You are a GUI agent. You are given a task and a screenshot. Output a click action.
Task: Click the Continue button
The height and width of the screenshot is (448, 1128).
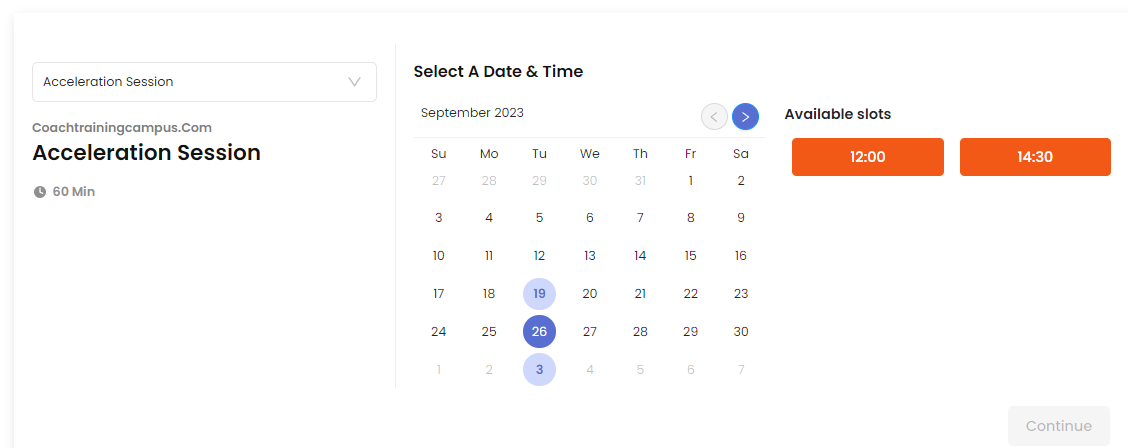pyautogui.click(x=1059, y=426)
